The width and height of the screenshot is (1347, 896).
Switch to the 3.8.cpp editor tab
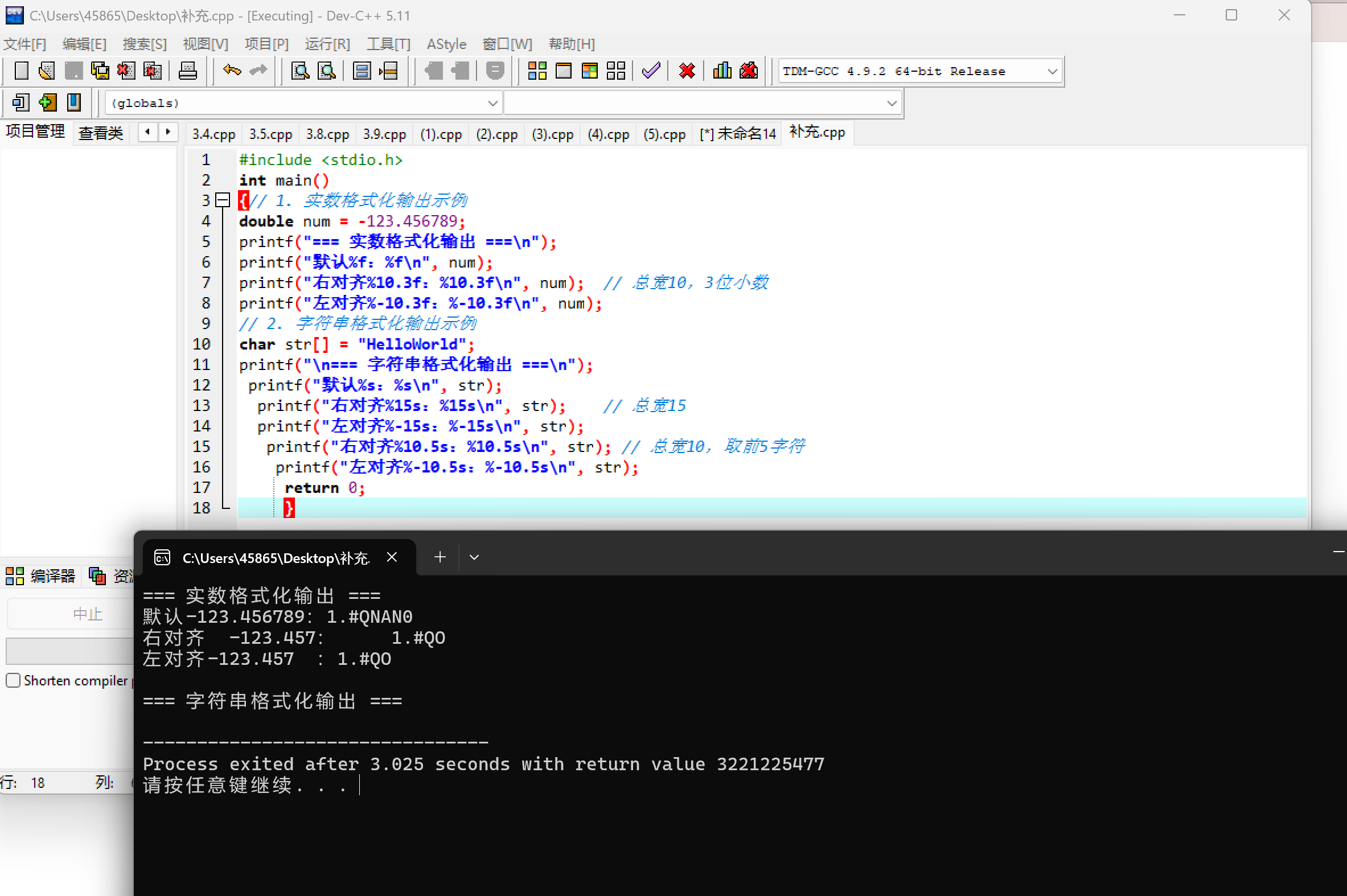coord(327,134)
